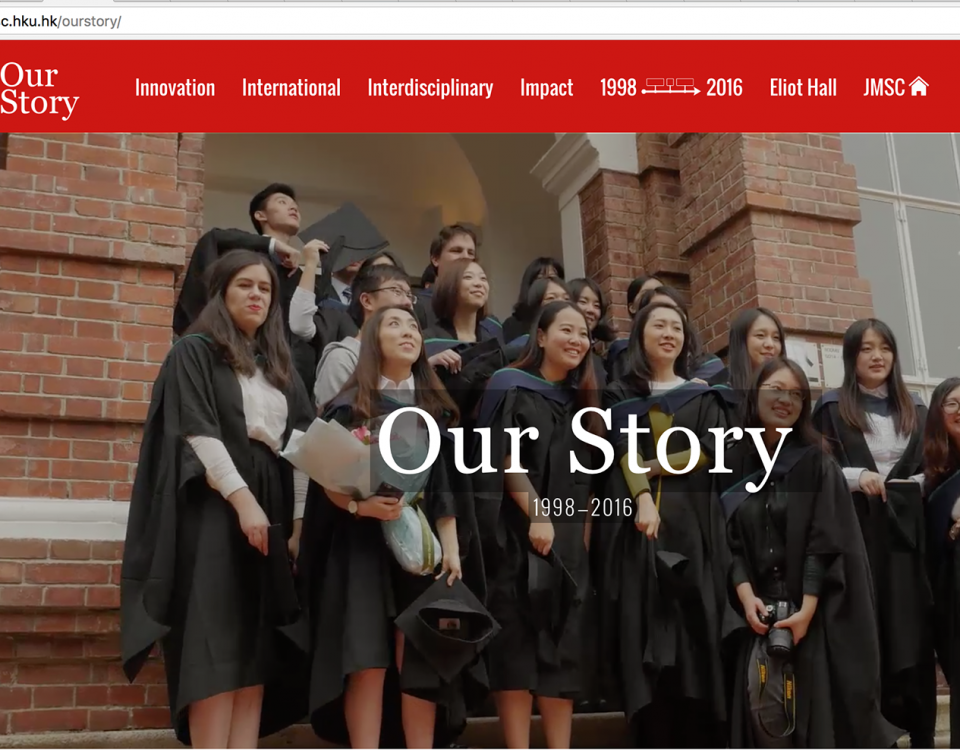Click the /ourstory/ path in the URL
960x750 pixels.
click(89, 21)
